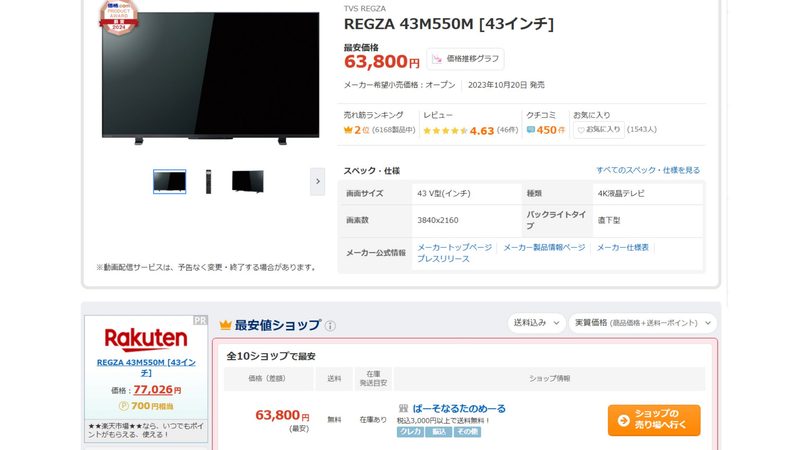Click the 直下型 backlight value

coord(609,220)
